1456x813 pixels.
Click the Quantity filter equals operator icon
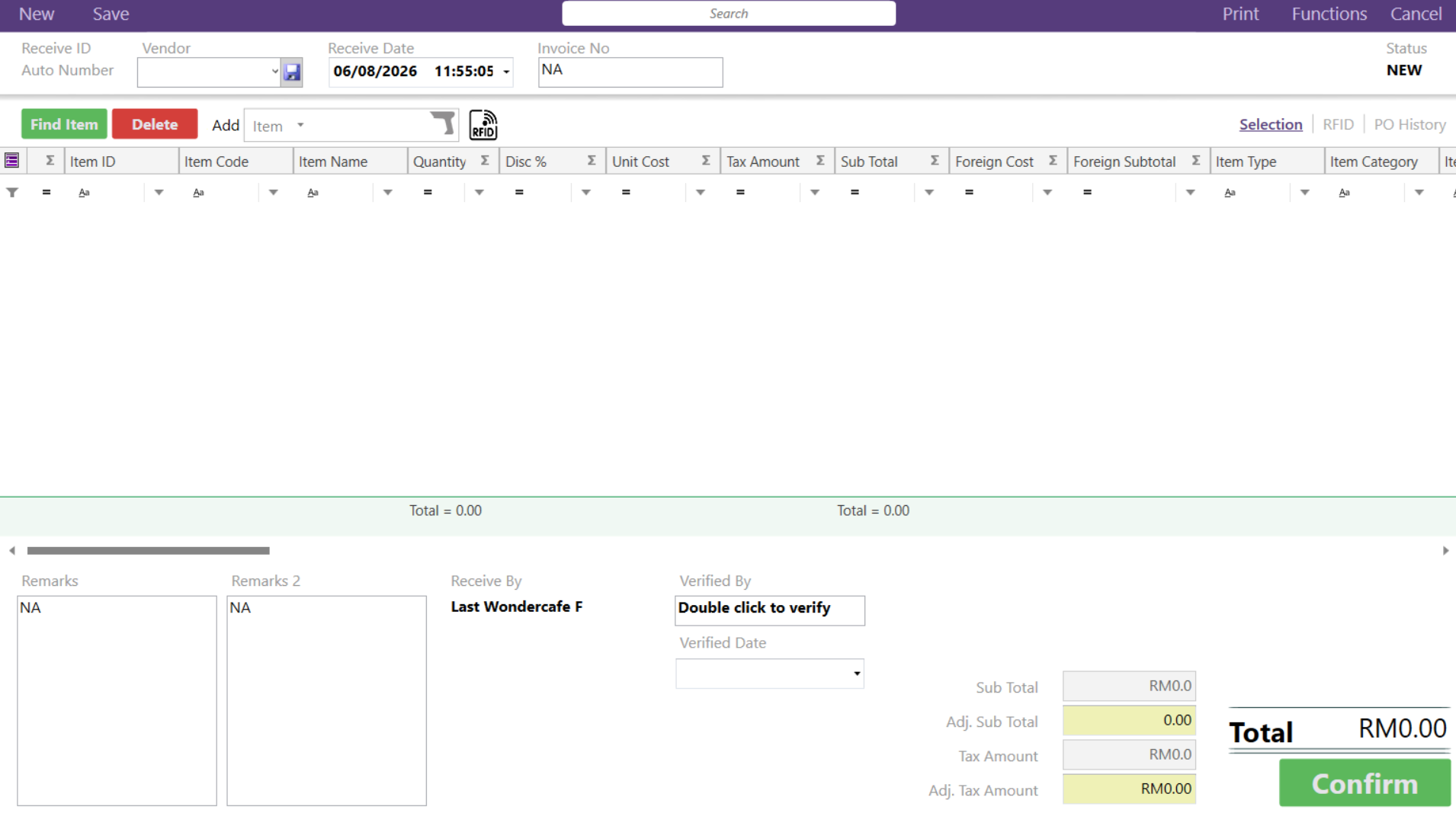pyautogui.click(x=428, y=193)
